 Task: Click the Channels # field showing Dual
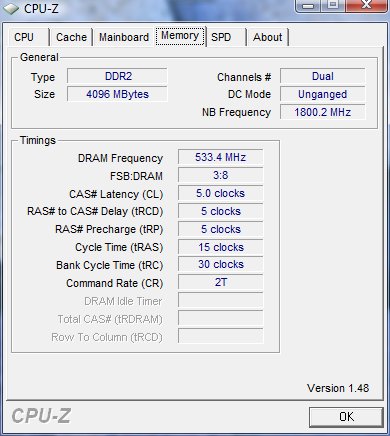pos(323,76)
